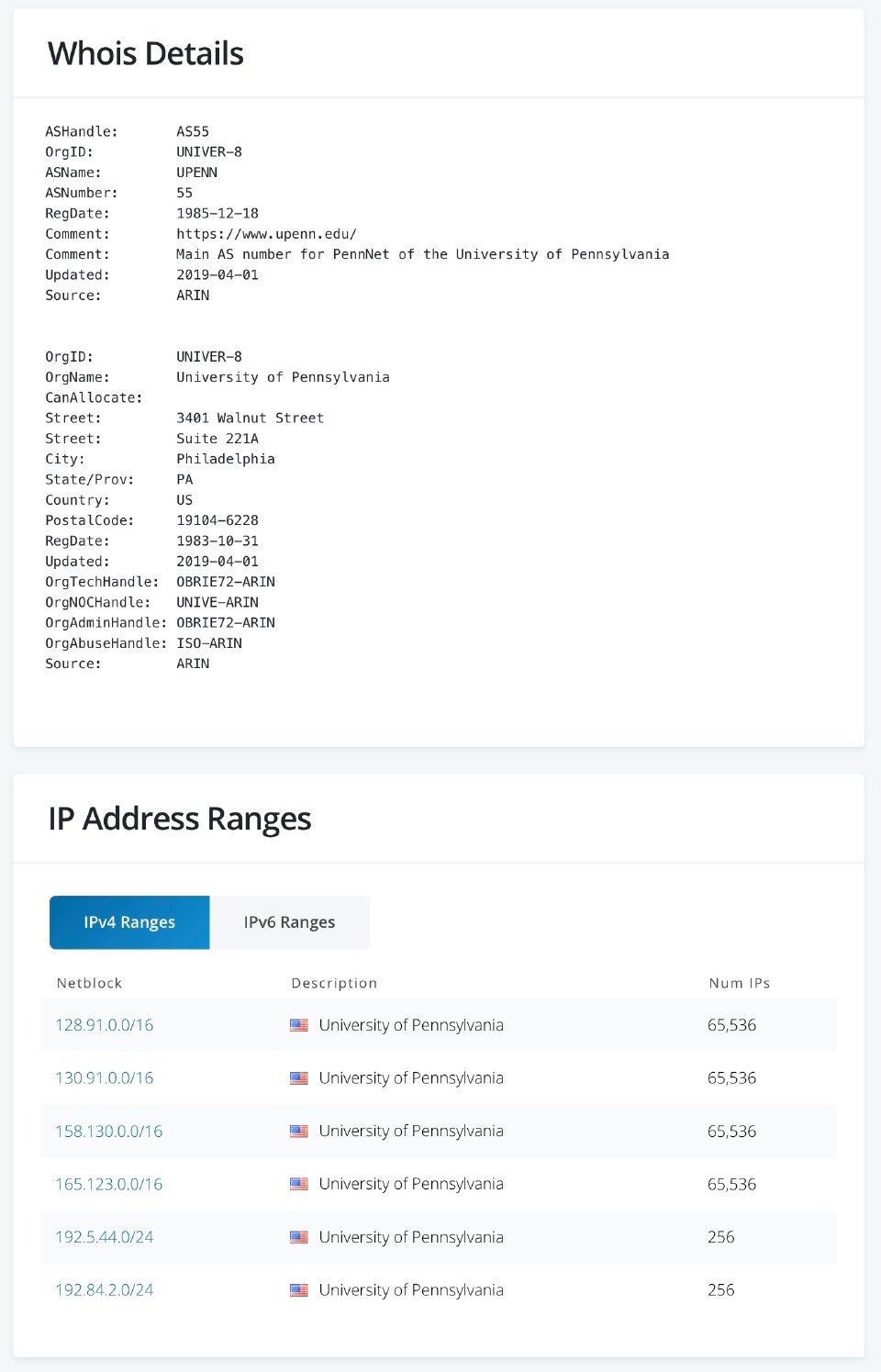
Task: Click the https://www.upenn.edu/ comment text
Action: click(x=266, y=234)
